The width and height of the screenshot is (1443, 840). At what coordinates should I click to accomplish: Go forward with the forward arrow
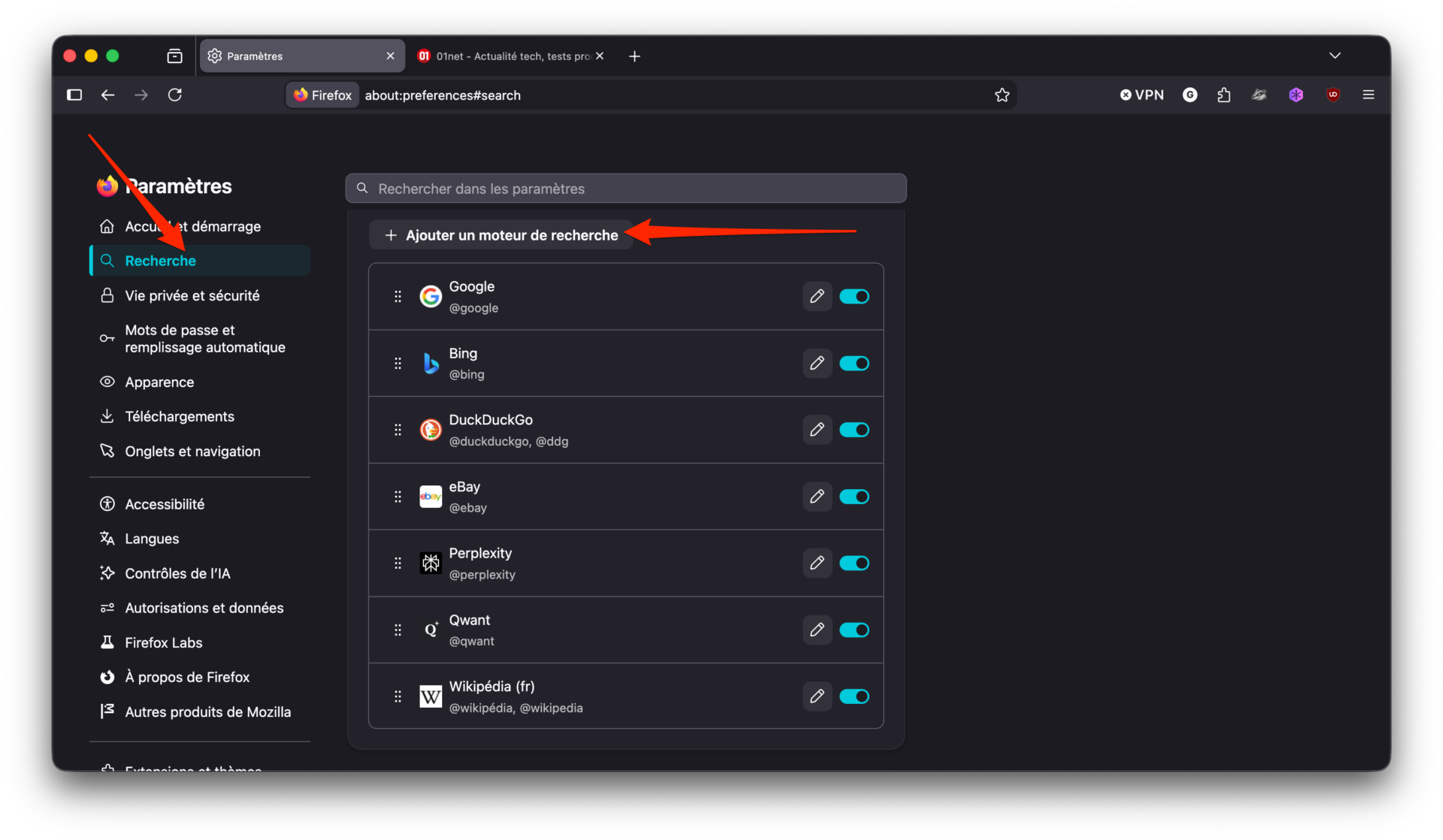point(141,95)
